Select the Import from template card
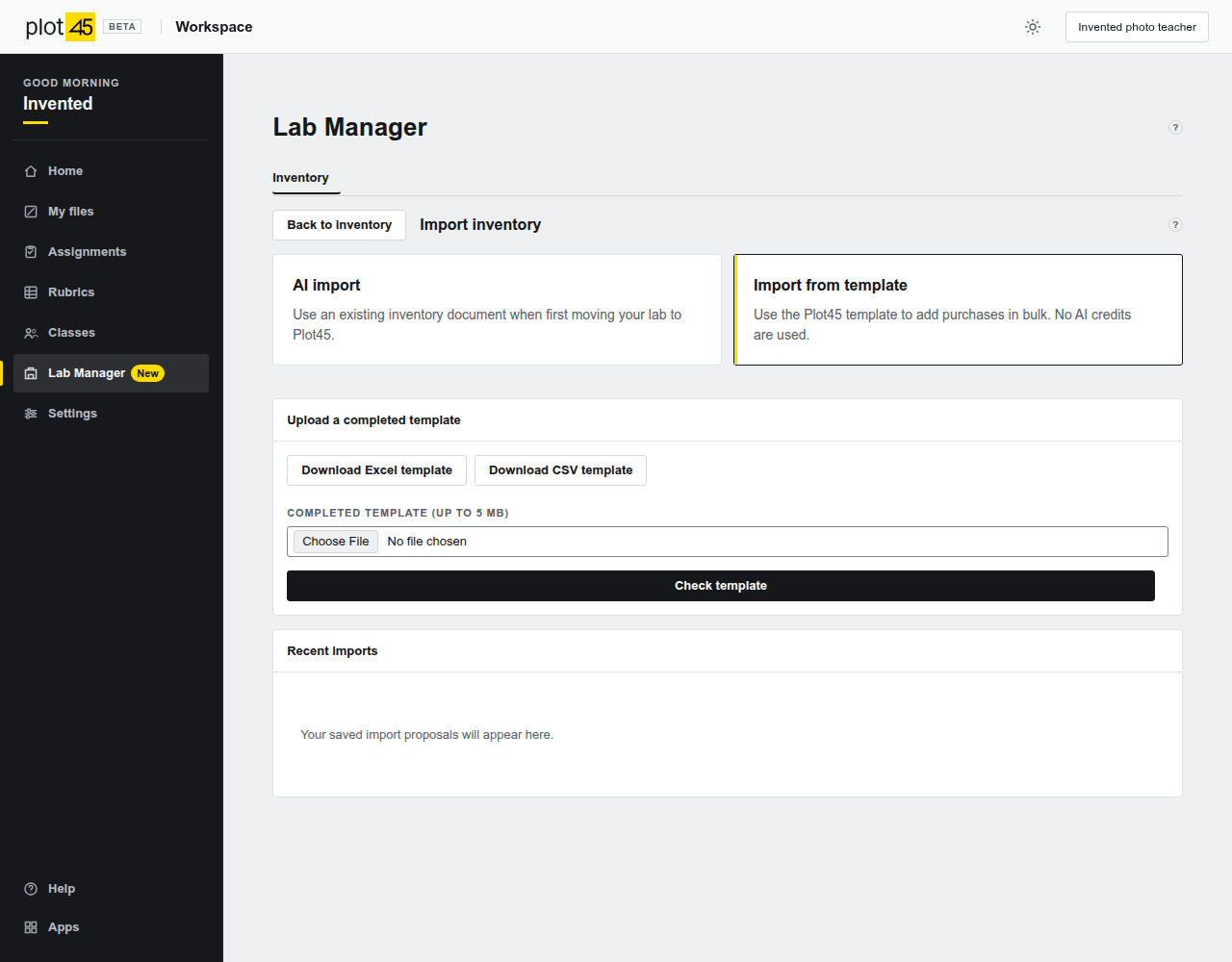The height and width of the screenshot is (962, 1232). pyautogui.click(x=958, y=310)
